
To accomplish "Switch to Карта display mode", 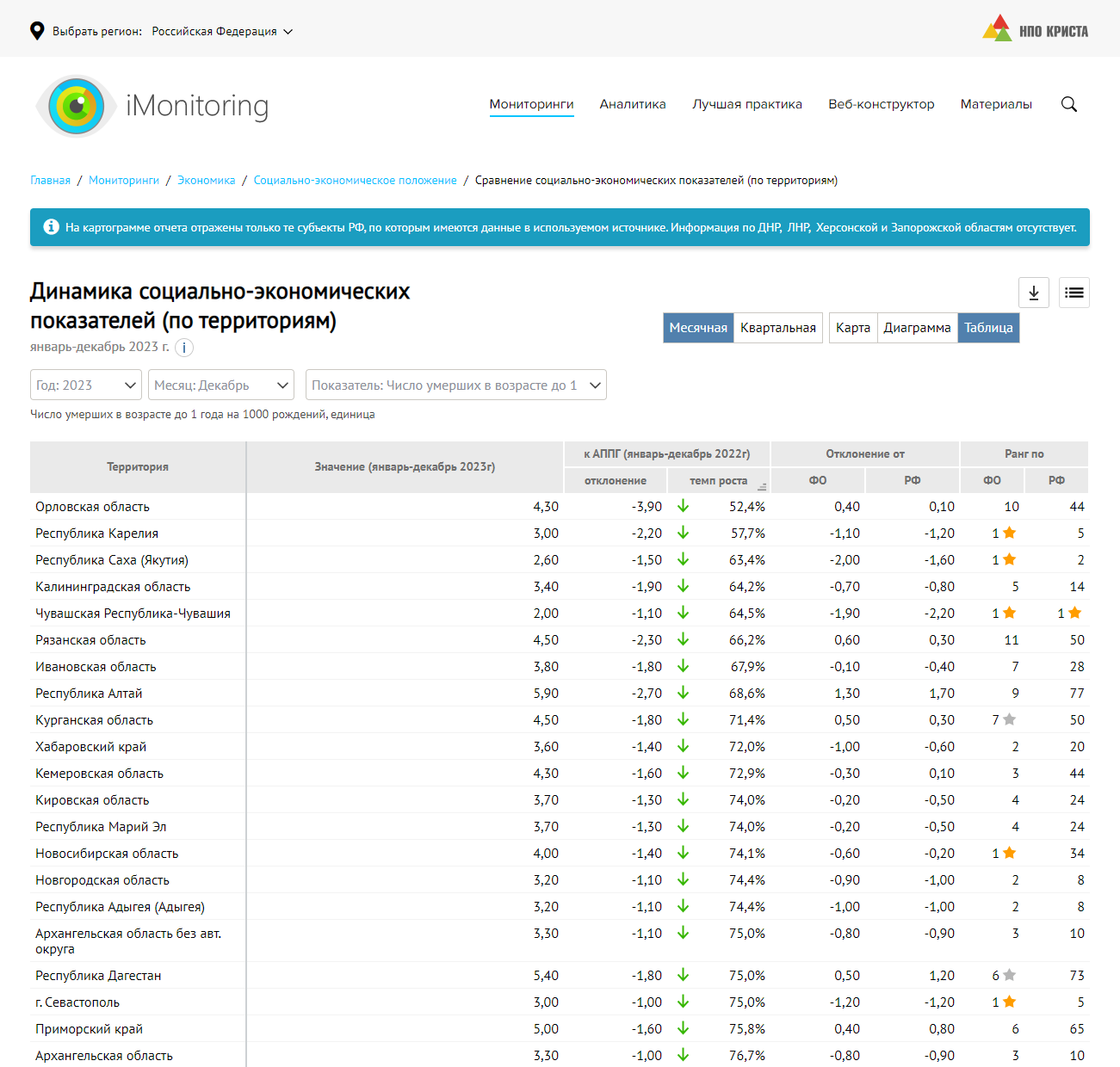I will tap(852, 328).
